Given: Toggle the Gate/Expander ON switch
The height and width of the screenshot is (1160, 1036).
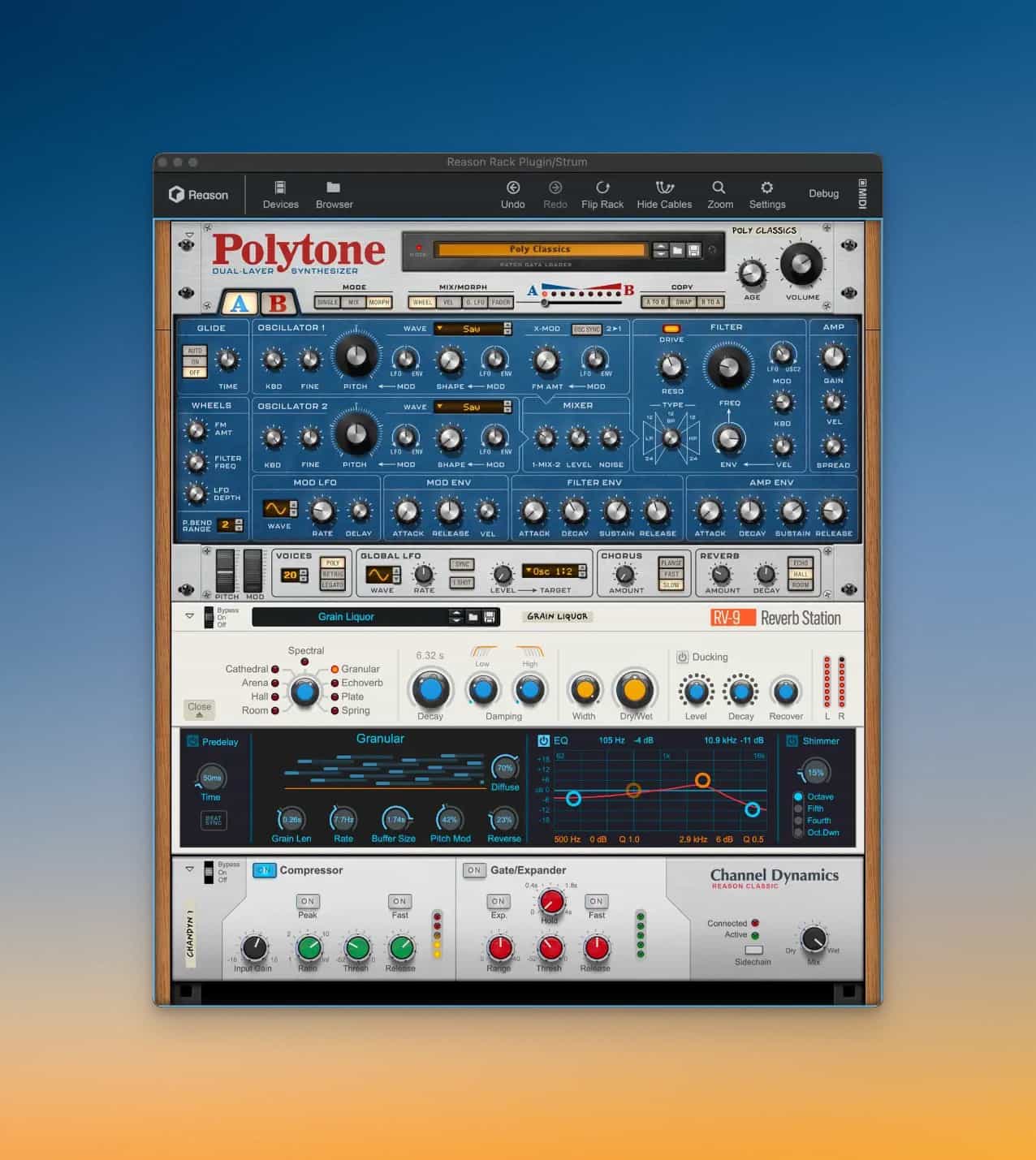Looking at the screenshot, I should [473, 870].
